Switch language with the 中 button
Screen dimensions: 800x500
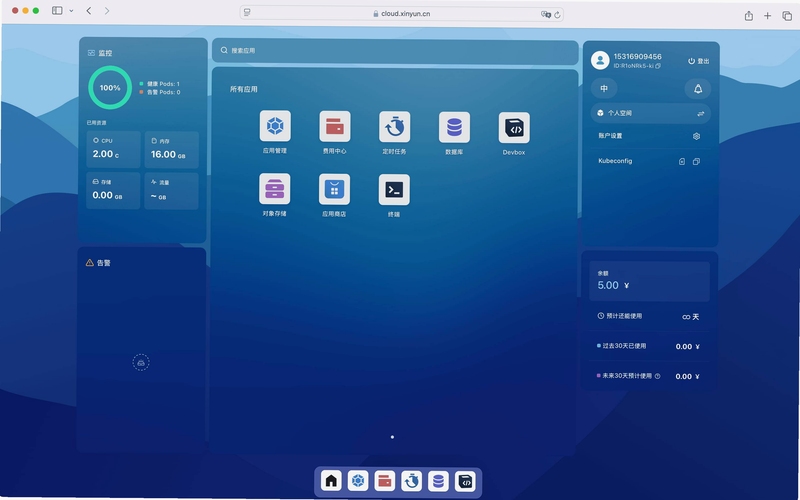604,88
